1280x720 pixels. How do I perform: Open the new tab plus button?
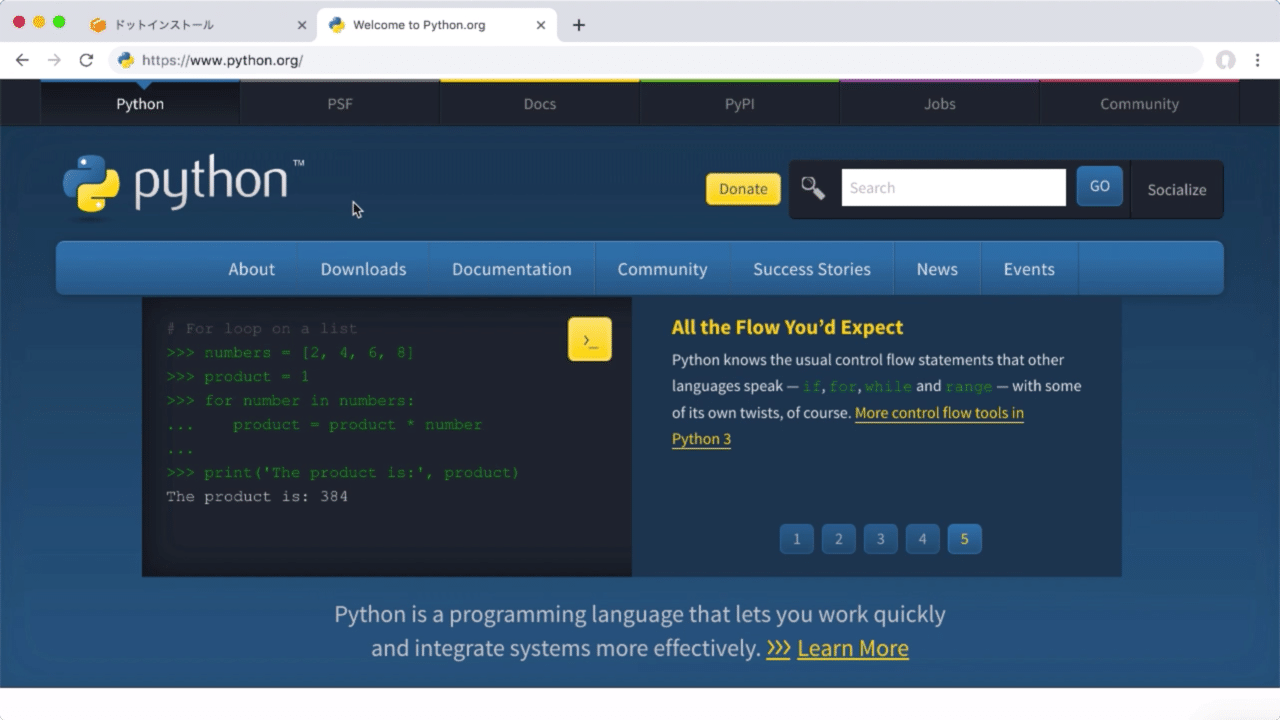coord(578,25)
